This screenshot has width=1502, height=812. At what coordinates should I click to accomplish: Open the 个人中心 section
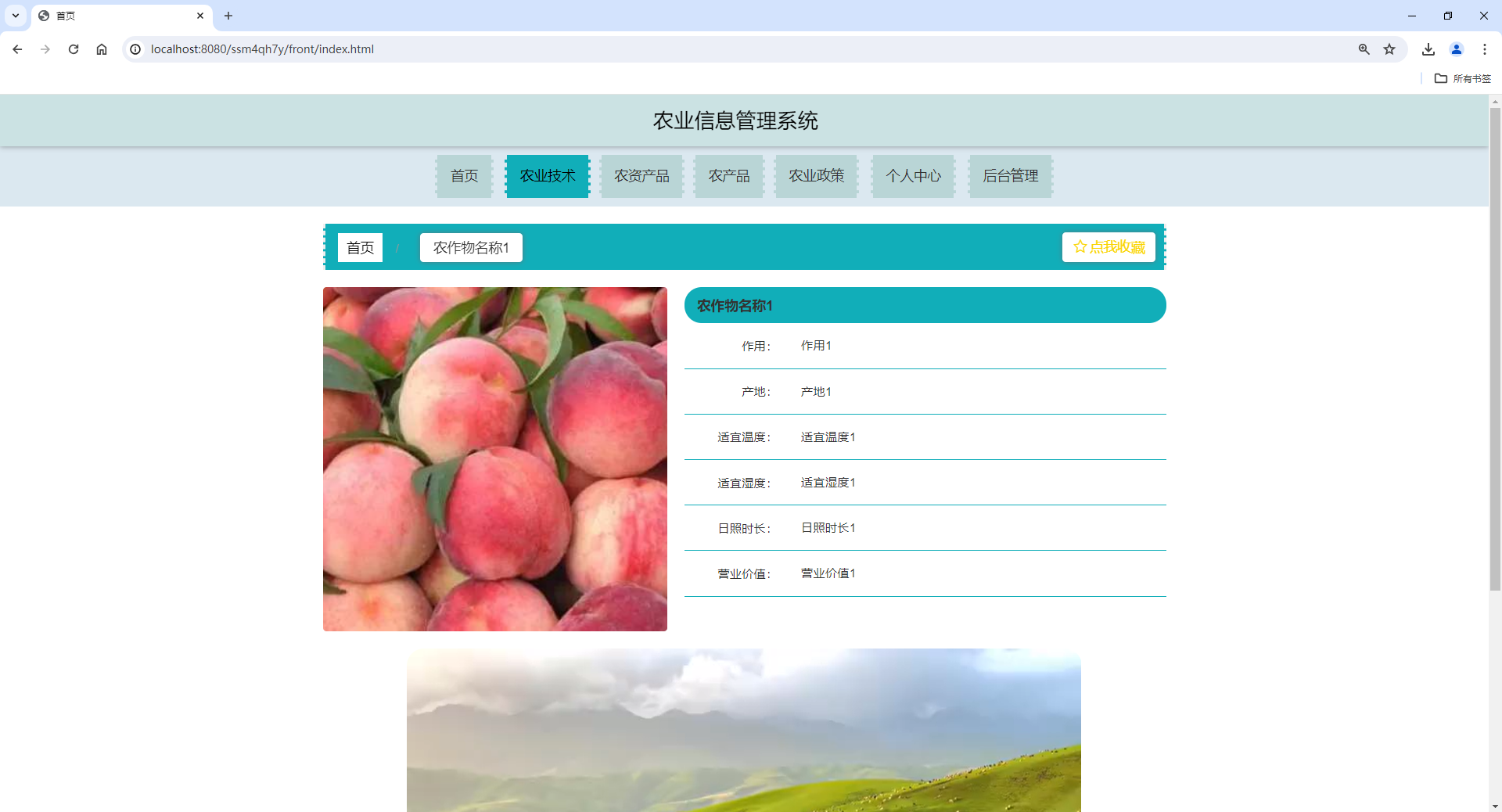pos(913,176)
